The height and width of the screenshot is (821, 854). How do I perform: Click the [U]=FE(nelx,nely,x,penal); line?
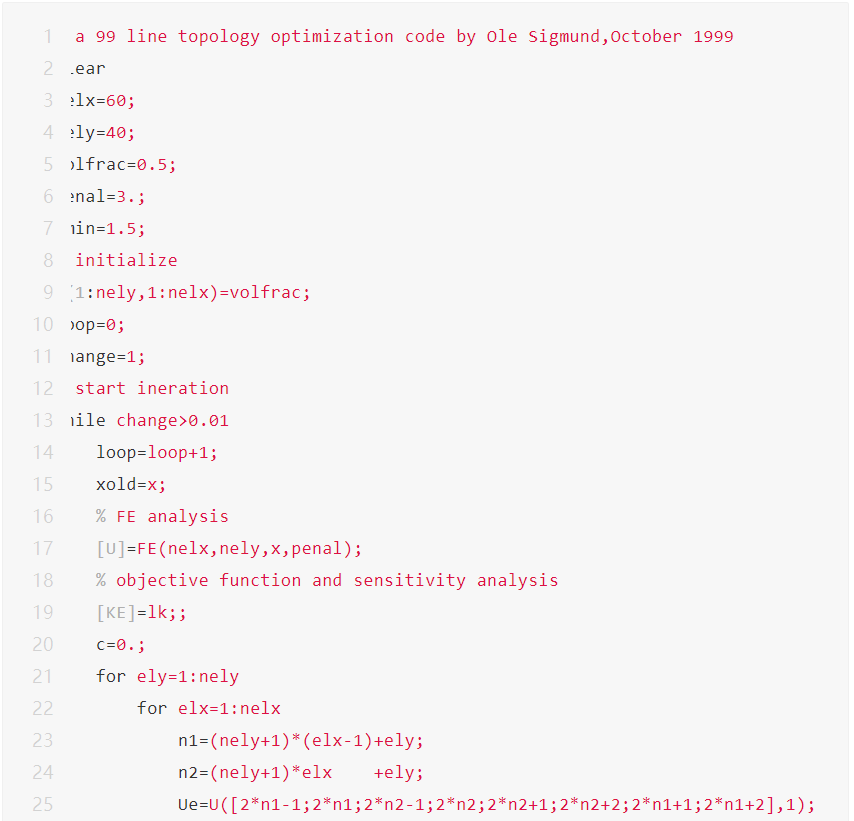[229, 549]
